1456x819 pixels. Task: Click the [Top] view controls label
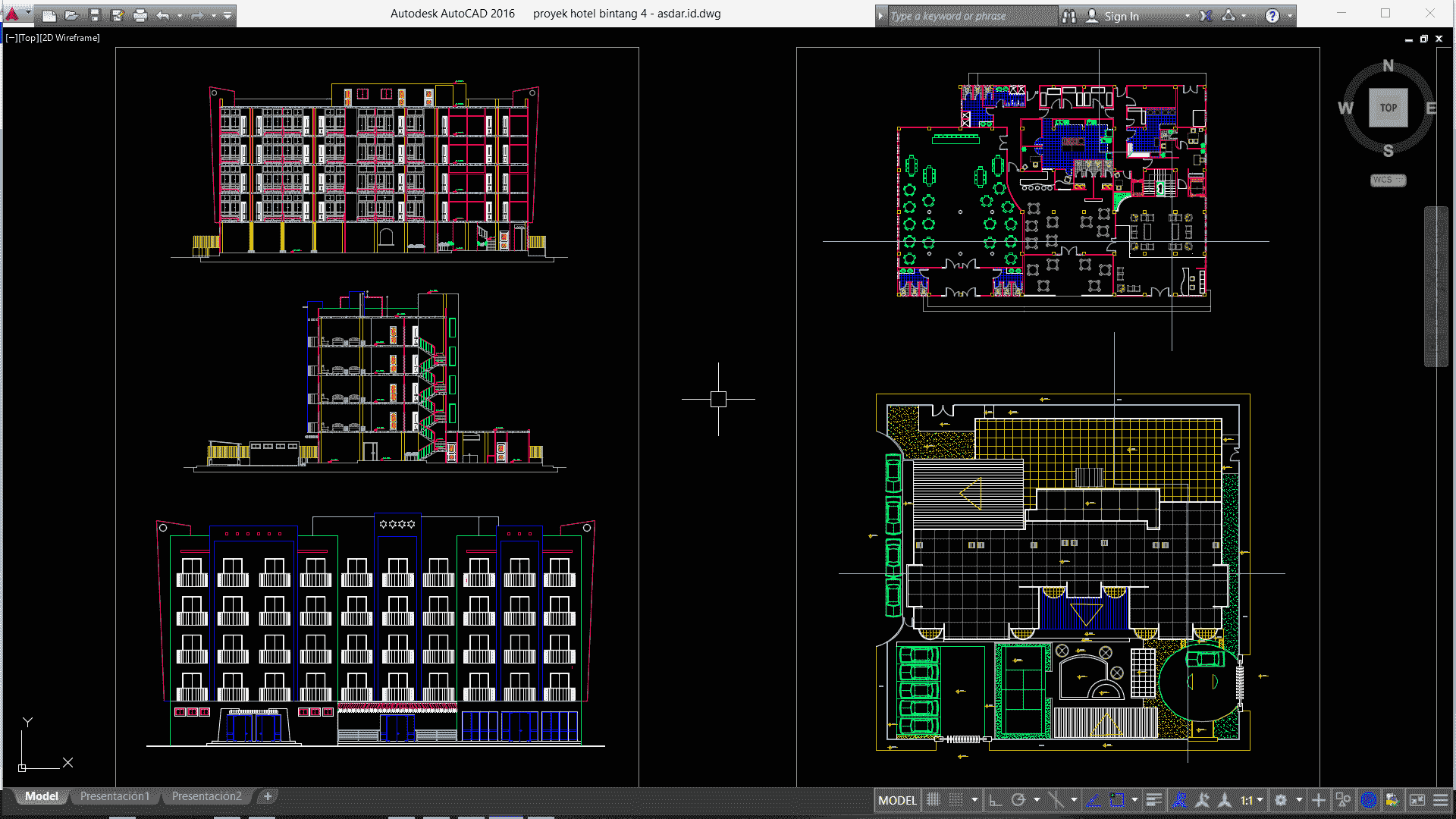[28, 38]
